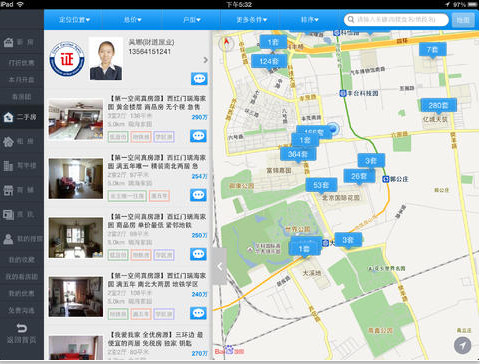Tap the 7套 map marker
Screen dimensions: 480x364
pyautogui.click(x=432, y=50)
